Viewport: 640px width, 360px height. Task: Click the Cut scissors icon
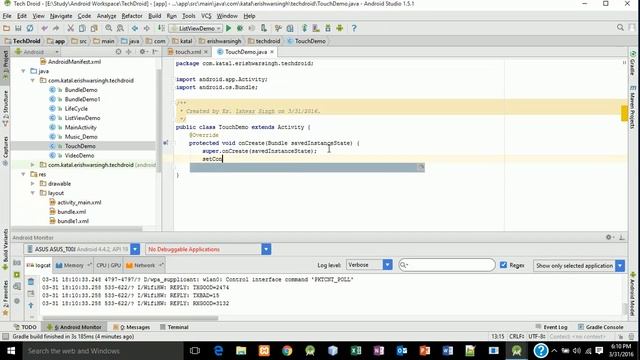tap(71, 28)
